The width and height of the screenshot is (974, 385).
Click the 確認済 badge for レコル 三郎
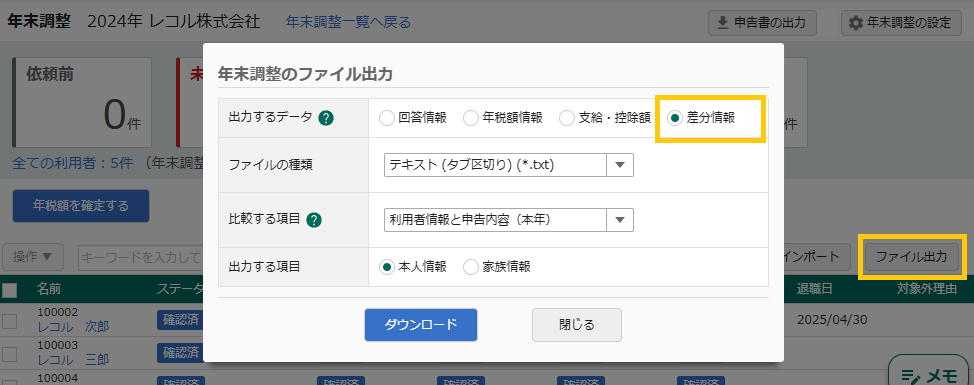pos(180,353)
